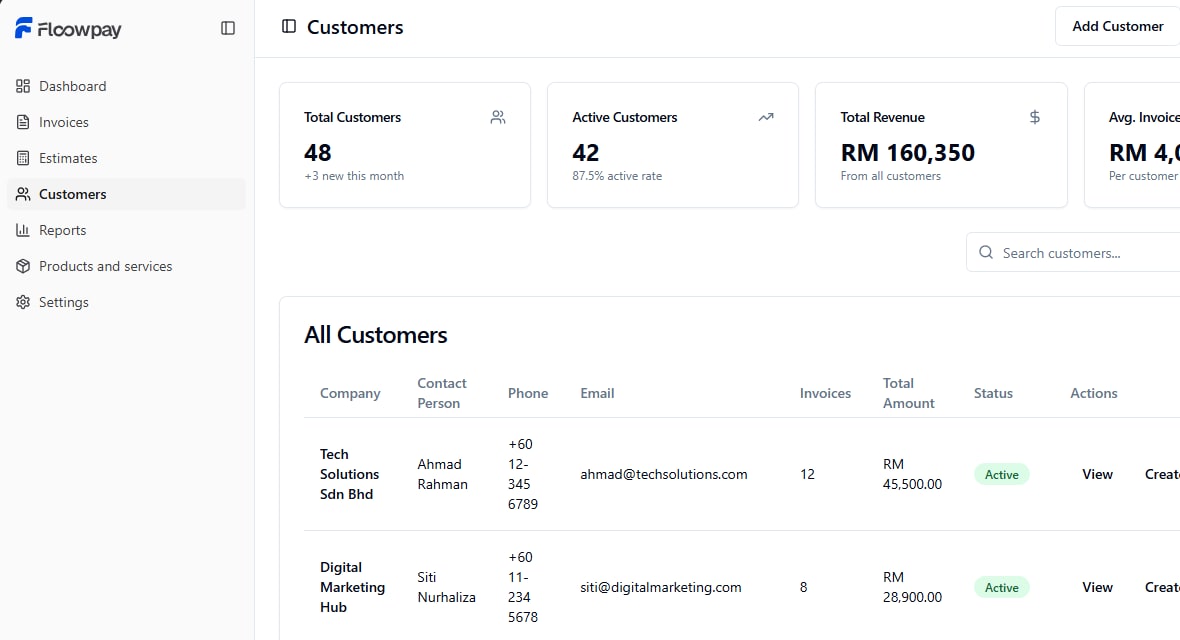Click Active status badge for Digital Marketing Hub
Image resolution: width=1180 pixels, height=640 pixels.
coord(1002,587)
